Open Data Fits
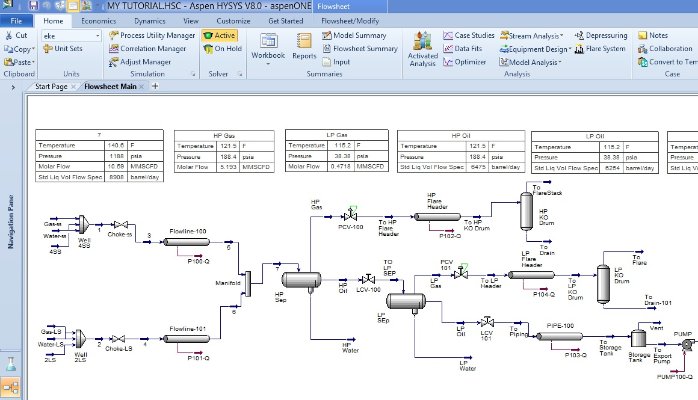Image resolution: width=698 pixels, height=400 pixels. pos(463,48)
